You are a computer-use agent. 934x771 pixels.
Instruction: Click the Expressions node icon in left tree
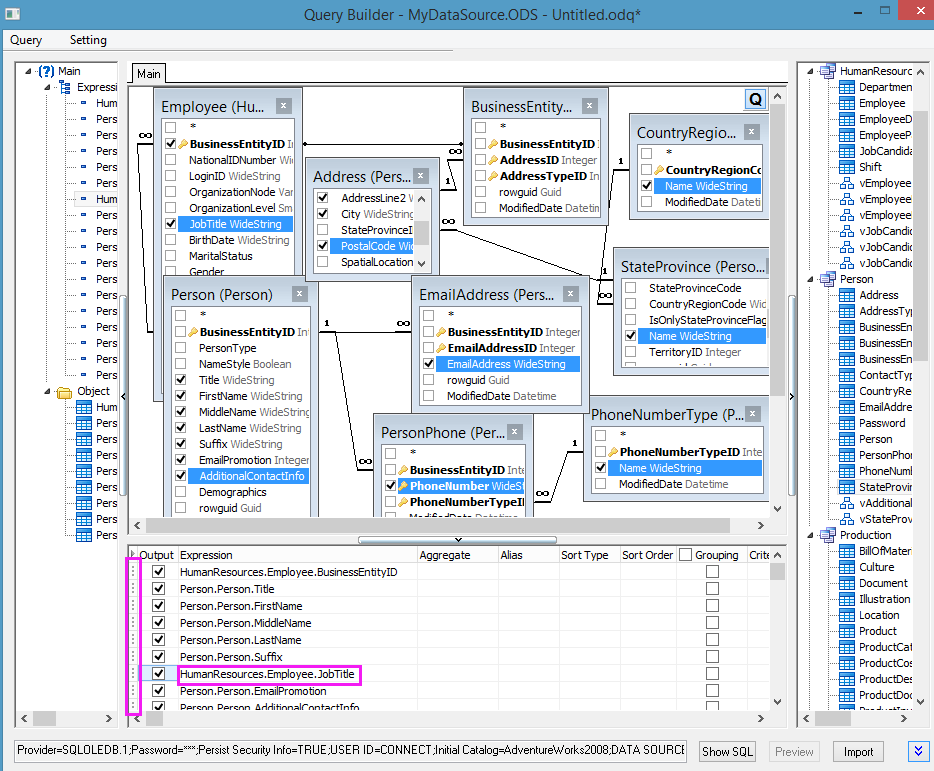tap(66, 87)
